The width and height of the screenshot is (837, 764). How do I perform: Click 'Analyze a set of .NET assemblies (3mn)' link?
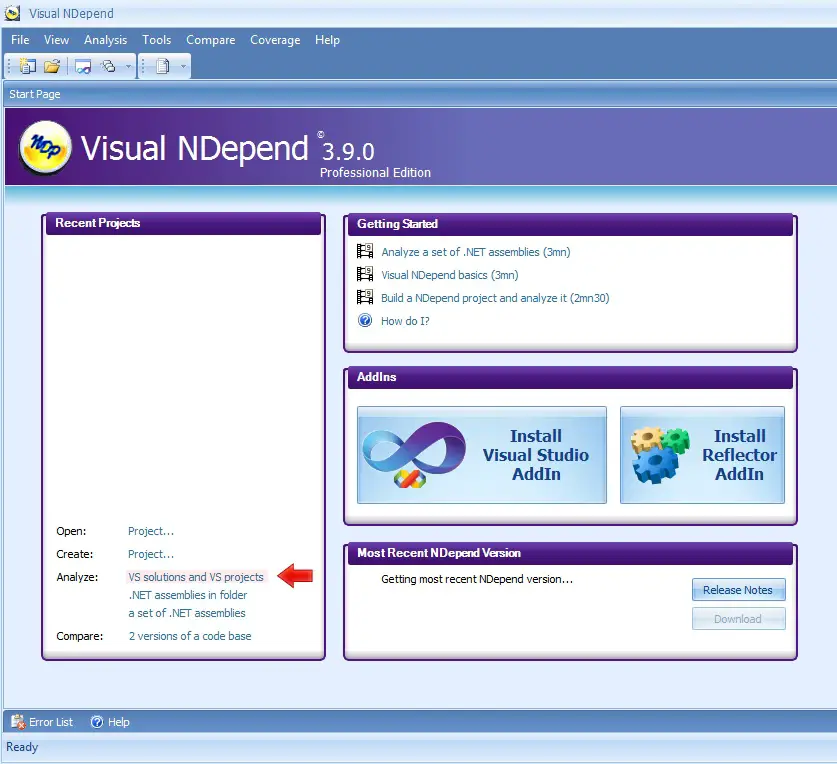coord(476,252)
